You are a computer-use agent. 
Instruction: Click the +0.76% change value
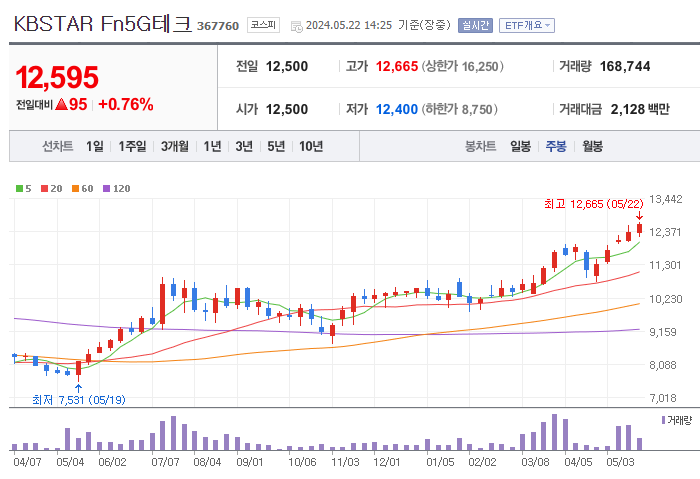click(x=126, y=104)
